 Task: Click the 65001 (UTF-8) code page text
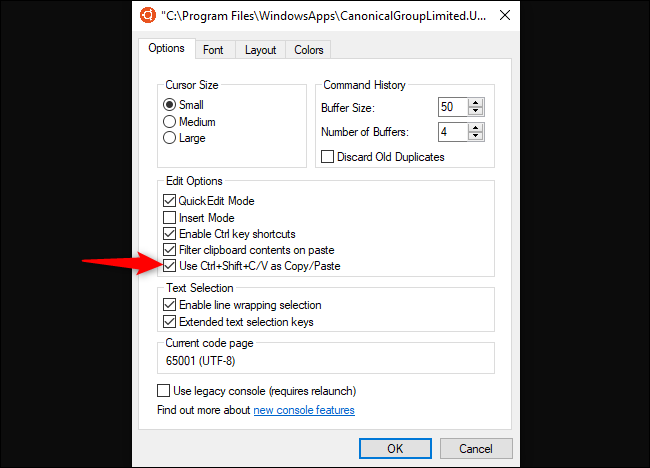[200, 361]
